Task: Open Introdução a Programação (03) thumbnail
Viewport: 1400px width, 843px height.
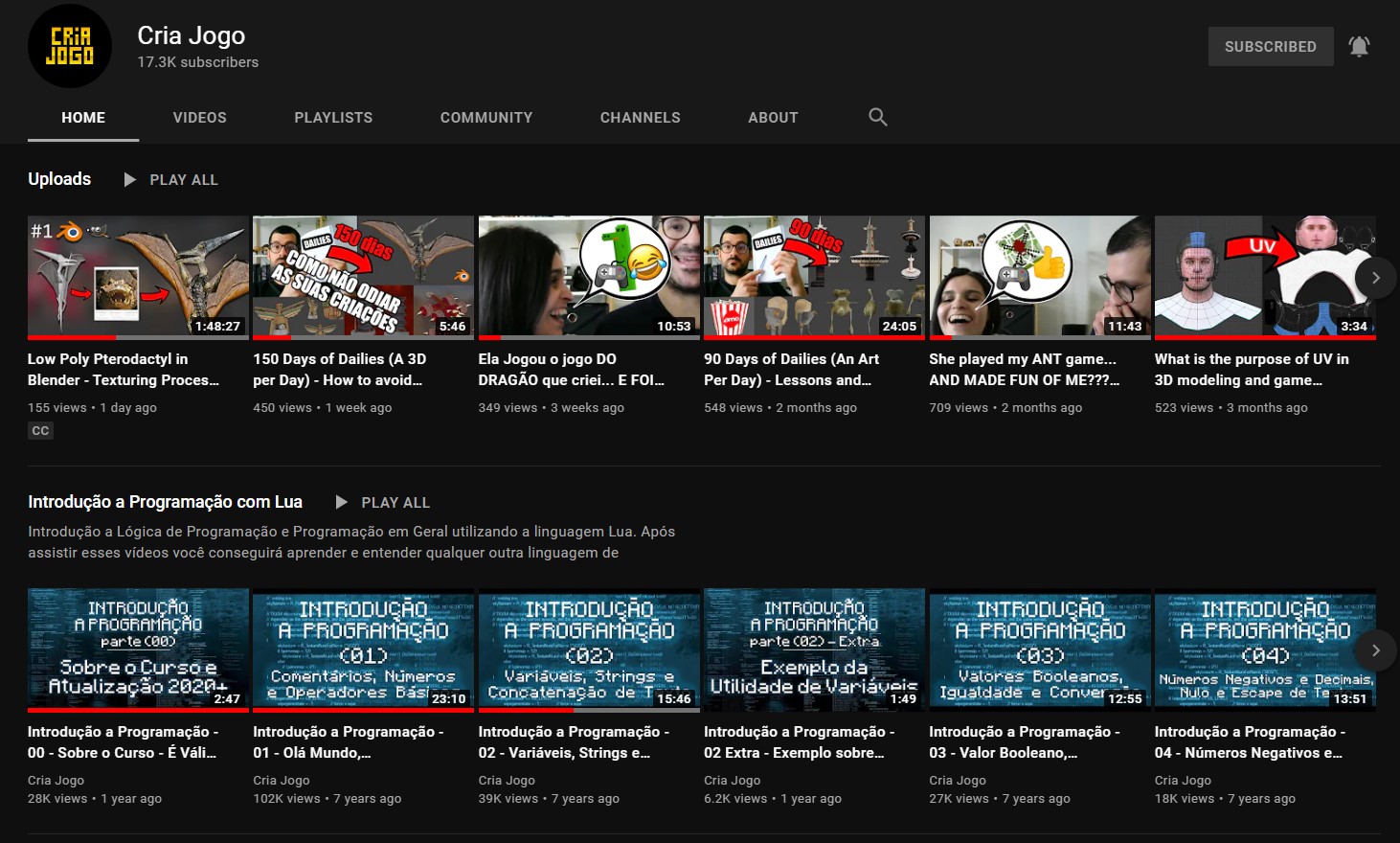Action: 1040,649
